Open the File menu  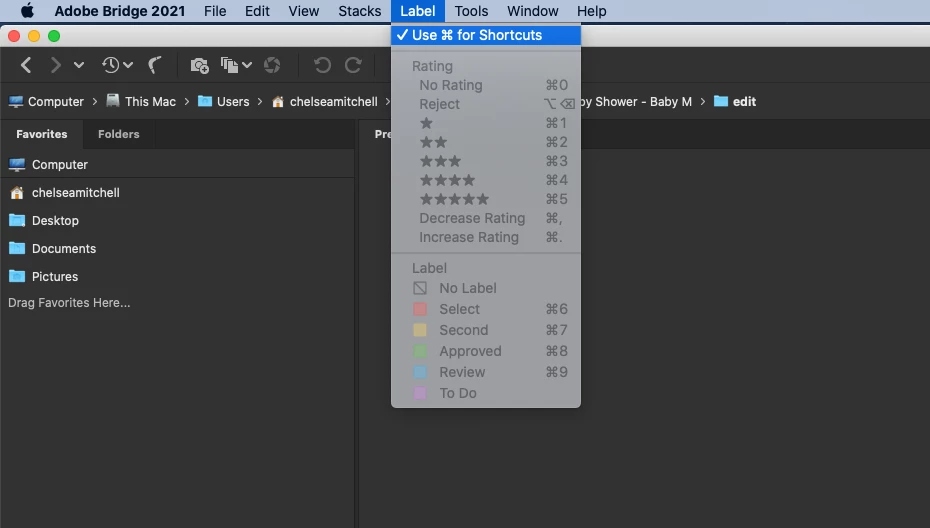point(215,11)
